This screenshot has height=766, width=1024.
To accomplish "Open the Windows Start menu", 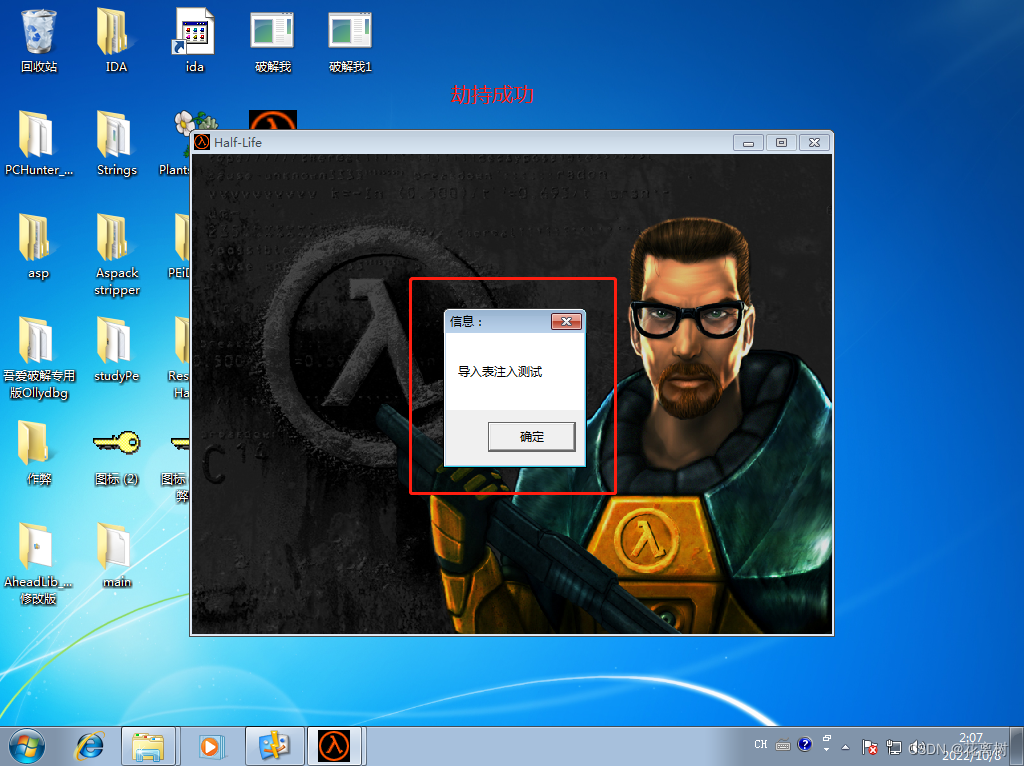I will tap(27, 746).
